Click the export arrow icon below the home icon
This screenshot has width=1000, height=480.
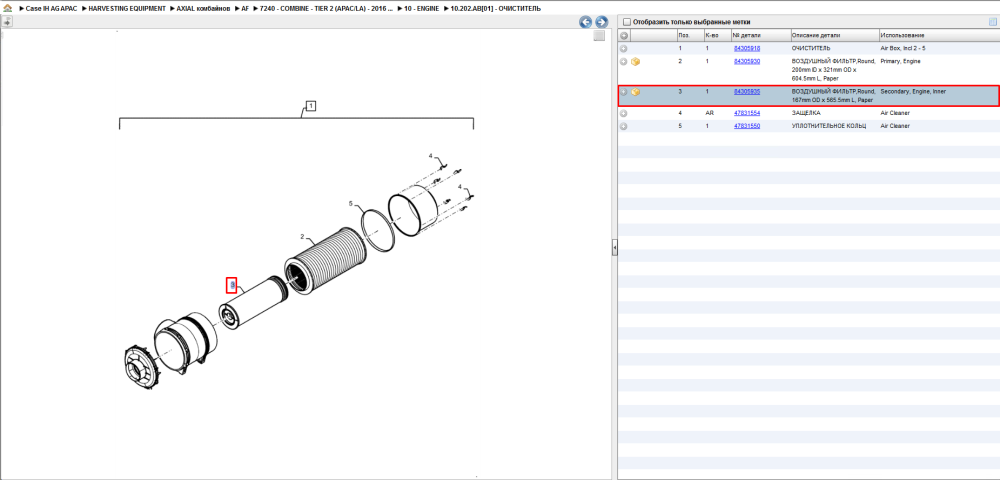coord(7,22)
